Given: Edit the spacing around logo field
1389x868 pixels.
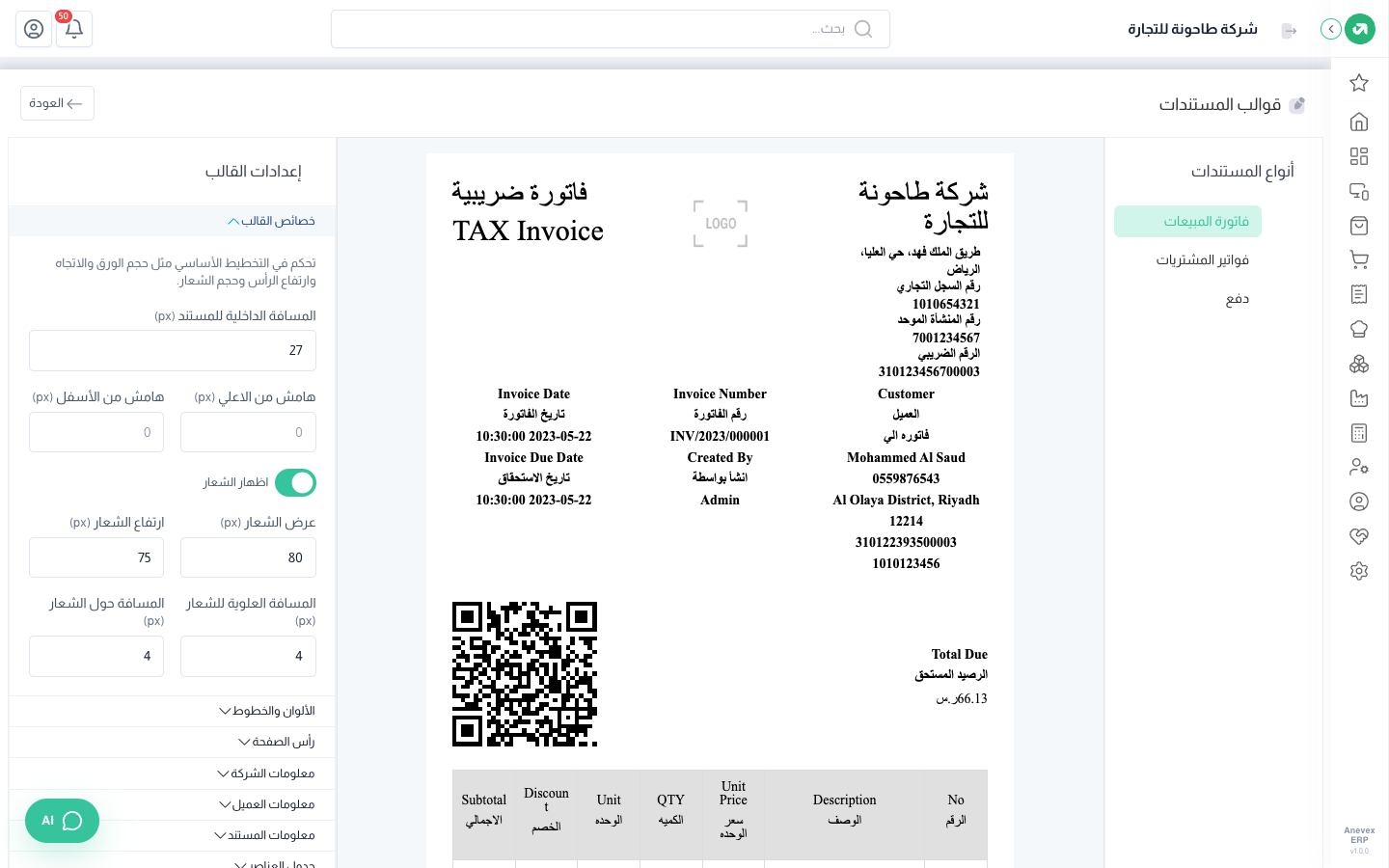Looking at the screenshot, I should coord(96,656).
